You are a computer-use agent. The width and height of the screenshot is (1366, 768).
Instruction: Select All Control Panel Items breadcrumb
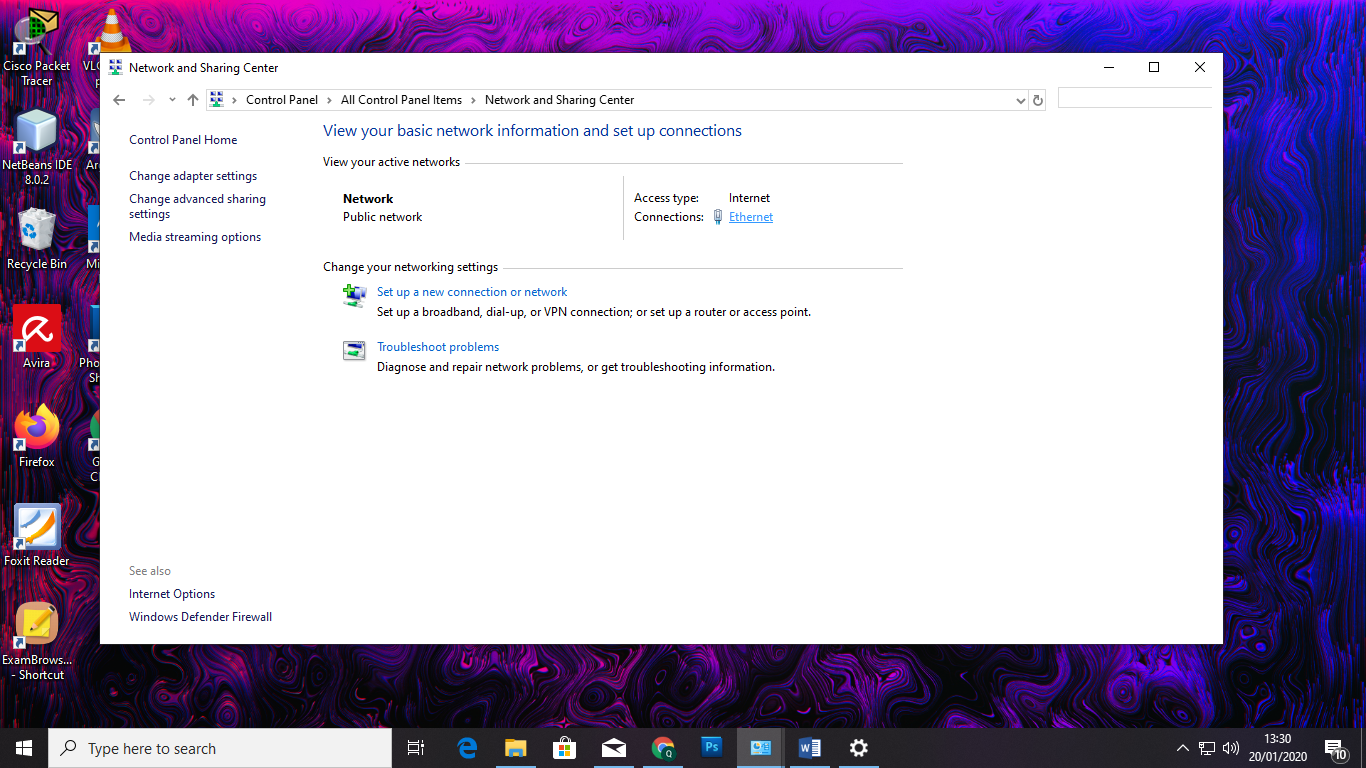[401, 100]
